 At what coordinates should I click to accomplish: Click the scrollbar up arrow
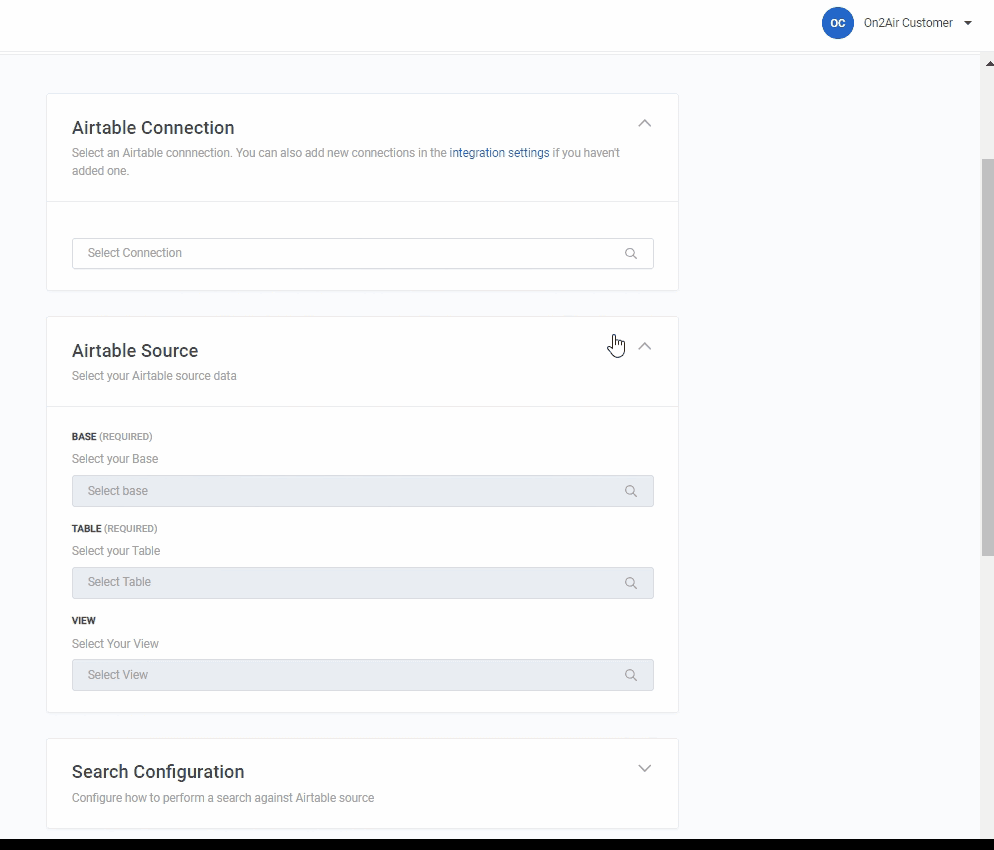988,61
